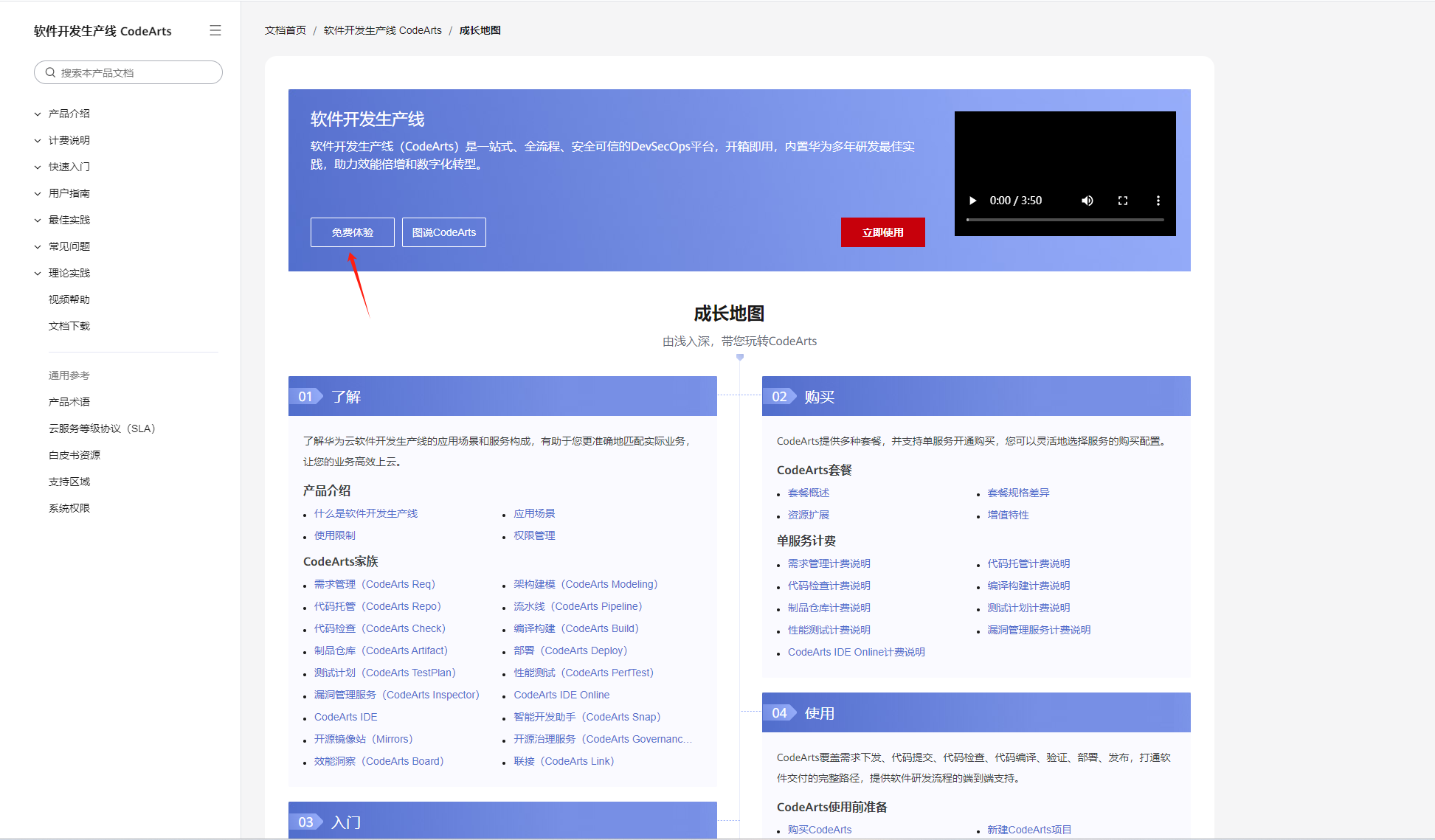This screenshot has height=840, width=1435.
Task: Click the 免费体验 button
Action: 352,232
